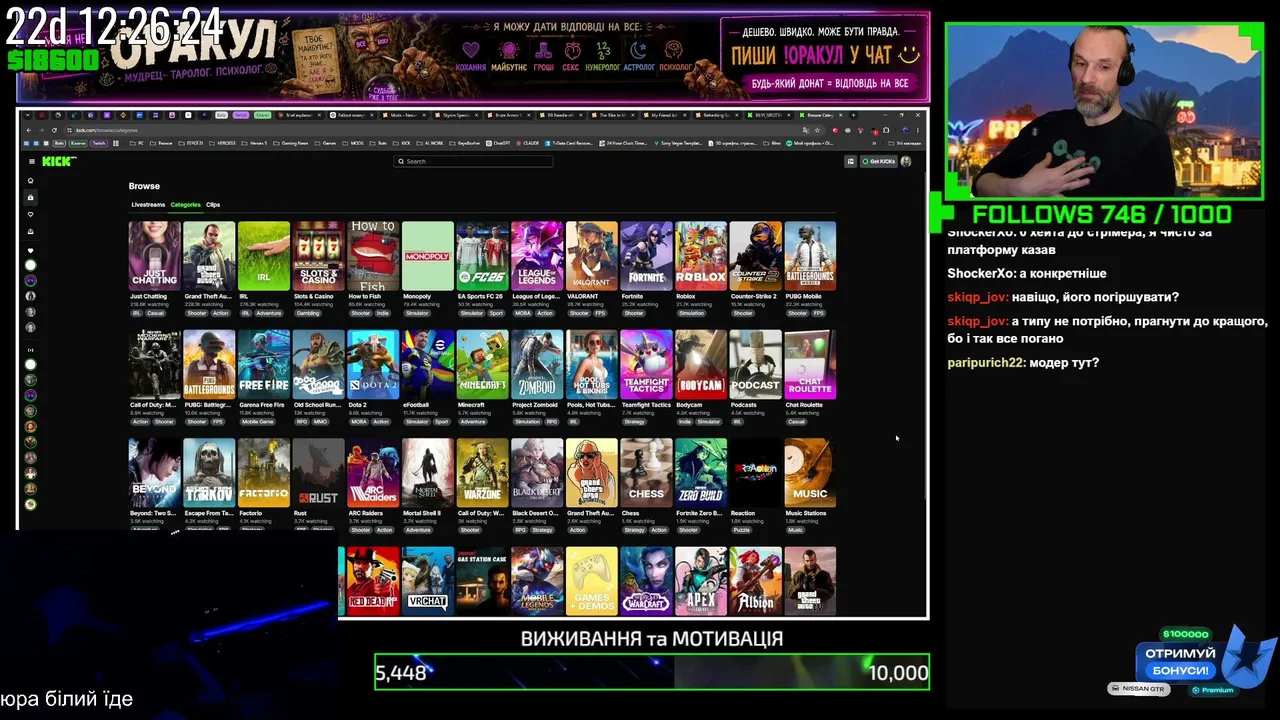Open the Minecraft category cover
Screen dimensions: 1280x720
click(x=482, y=364)
